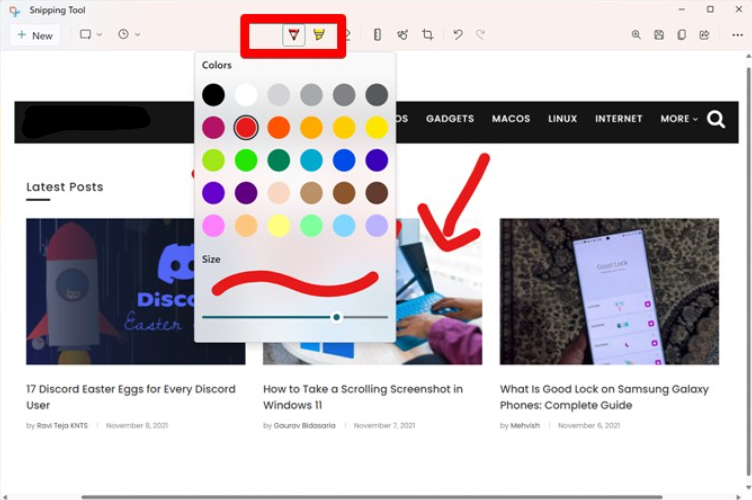Click LINUX in the site navigation
Image resolution: width=752 pixels, height=500 pixels.
pos(563,118)
